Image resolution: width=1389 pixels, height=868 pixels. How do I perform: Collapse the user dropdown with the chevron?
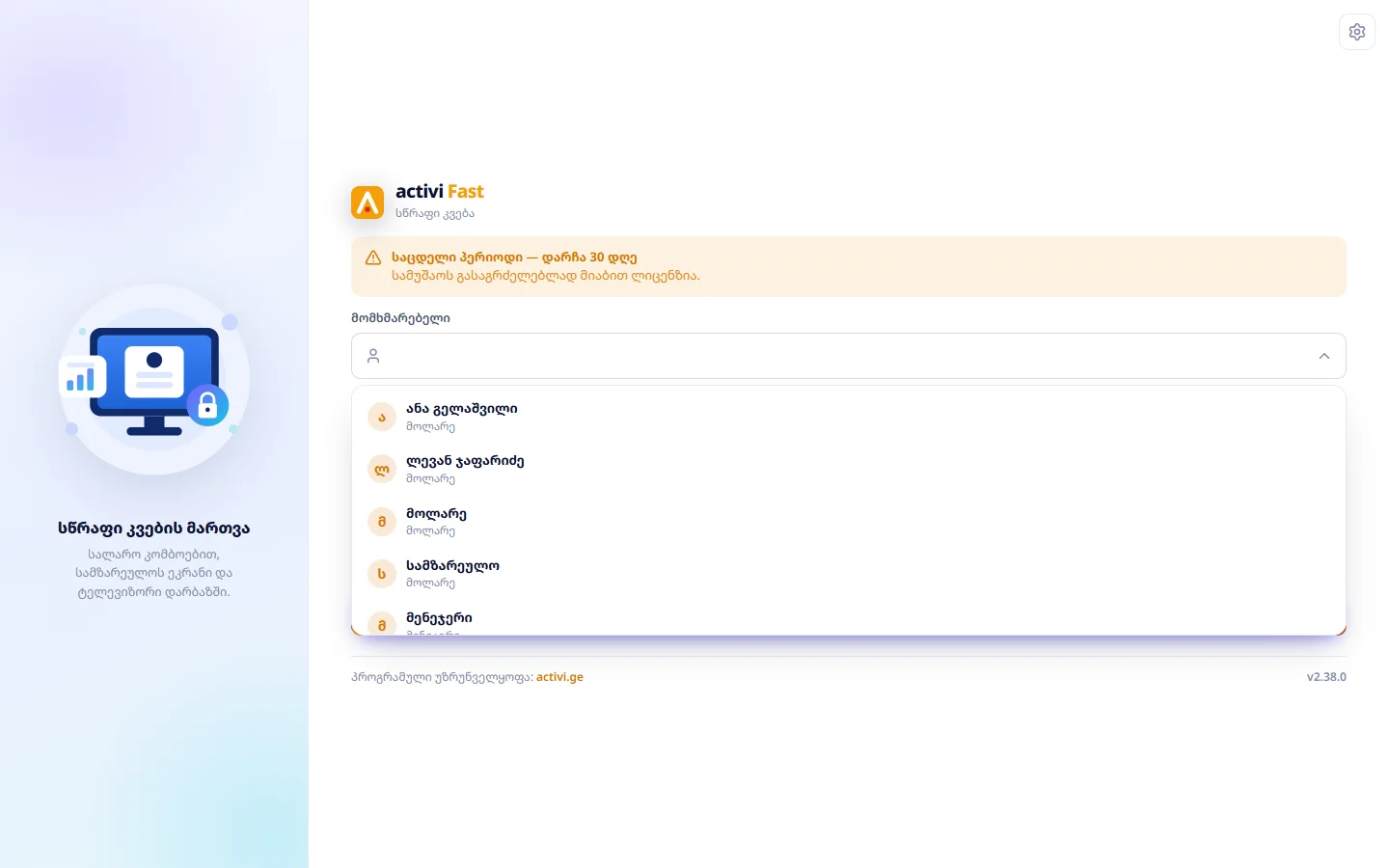1324,356
